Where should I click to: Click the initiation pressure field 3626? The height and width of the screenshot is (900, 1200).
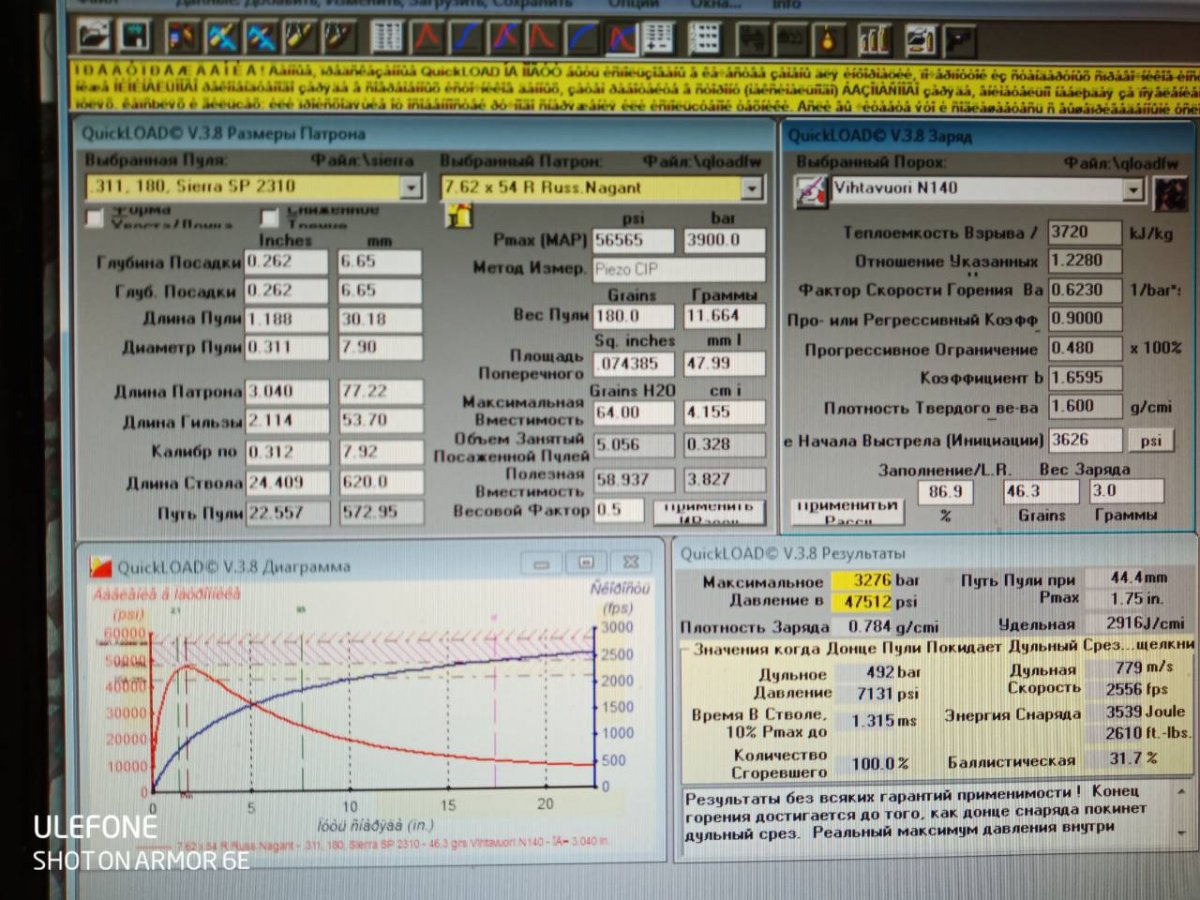click(1085, 440)
